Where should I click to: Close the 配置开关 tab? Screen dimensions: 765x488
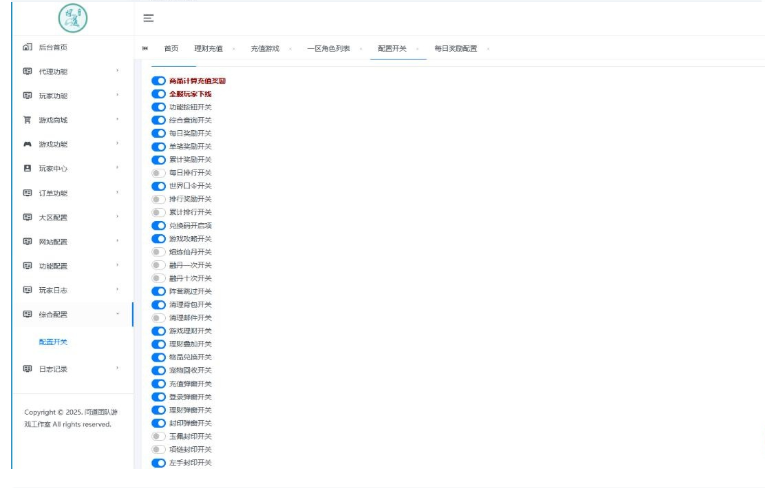tap(418, 49)
